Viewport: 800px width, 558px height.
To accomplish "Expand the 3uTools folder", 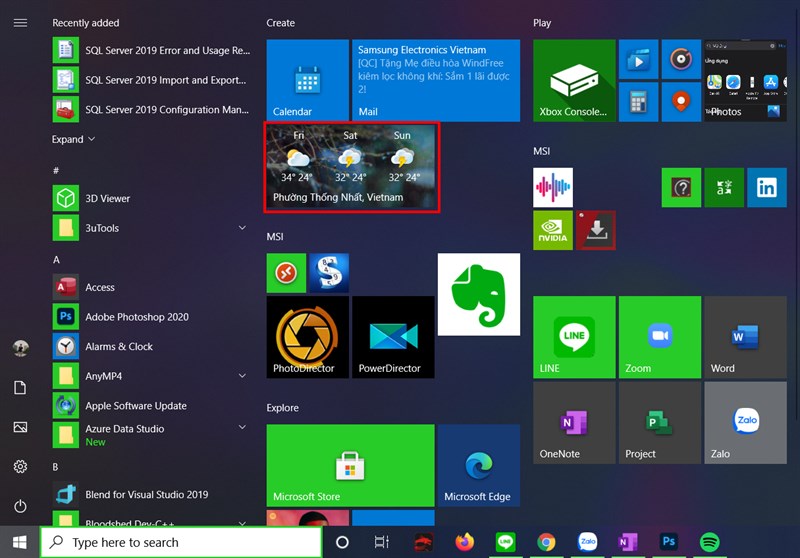I will click(242, 228).
